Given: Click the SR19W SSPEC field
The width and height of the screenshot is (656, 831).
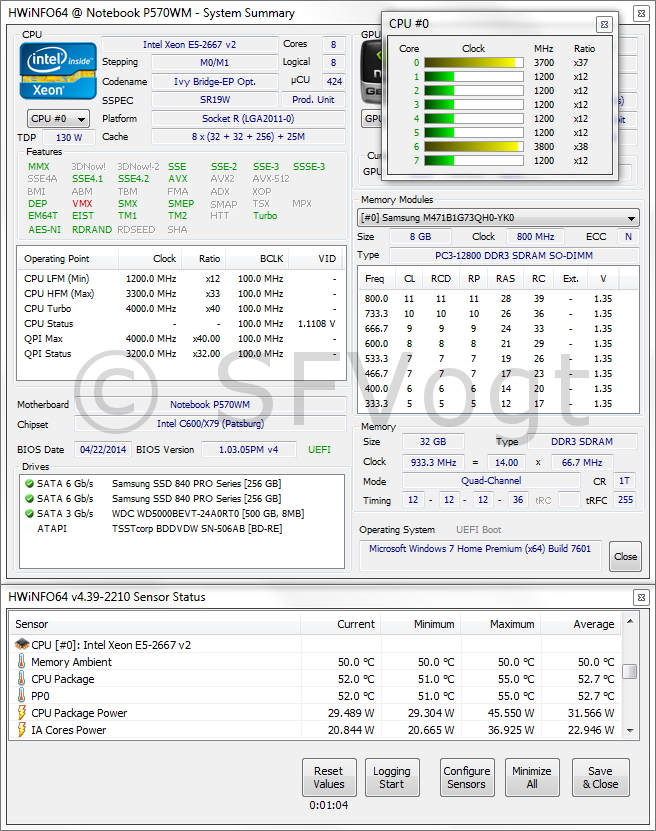Looking at the screenshot, I should point(215,100).
